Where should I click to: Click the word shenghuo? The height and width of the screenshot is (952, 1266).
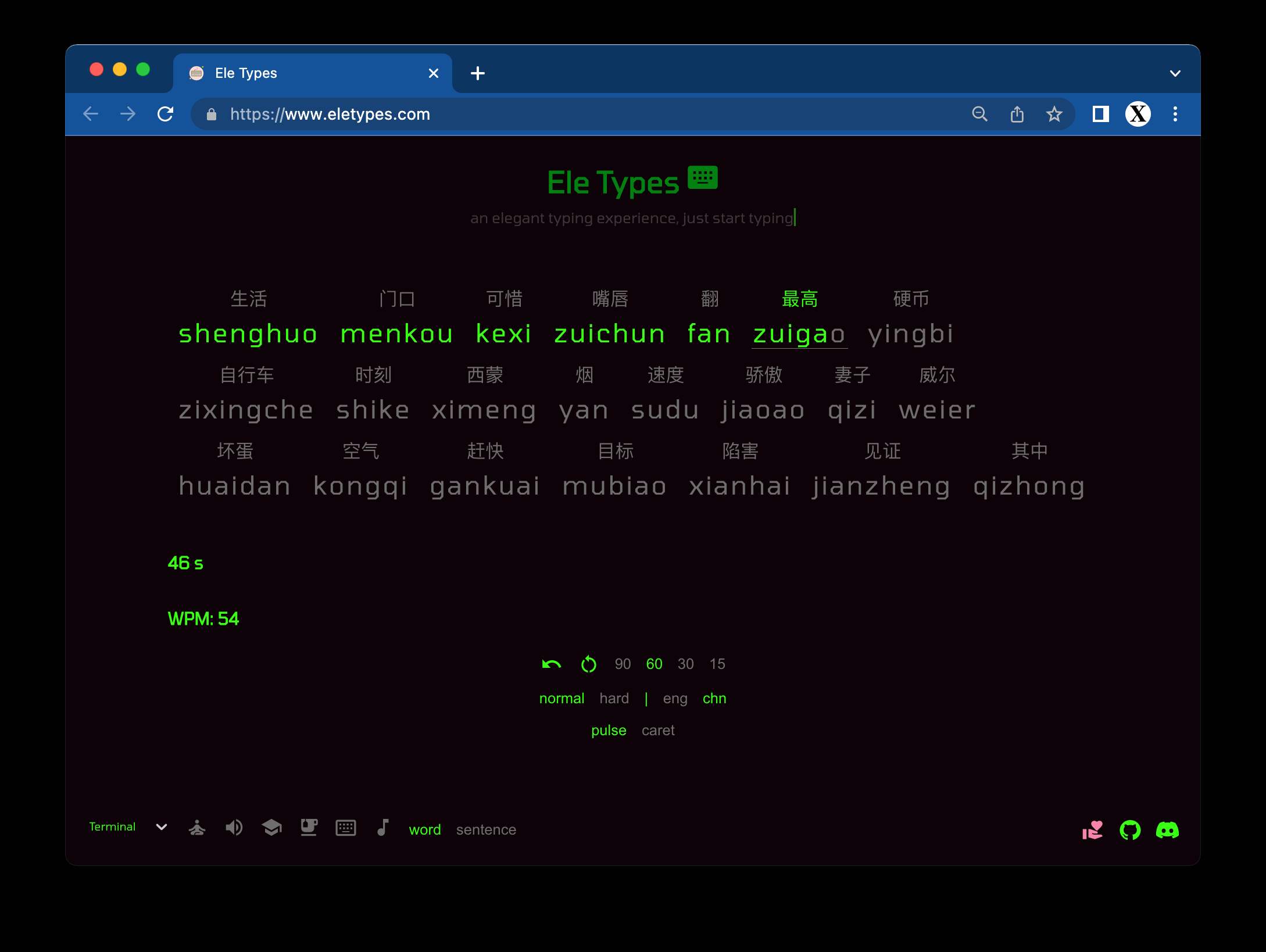[248, 334]
